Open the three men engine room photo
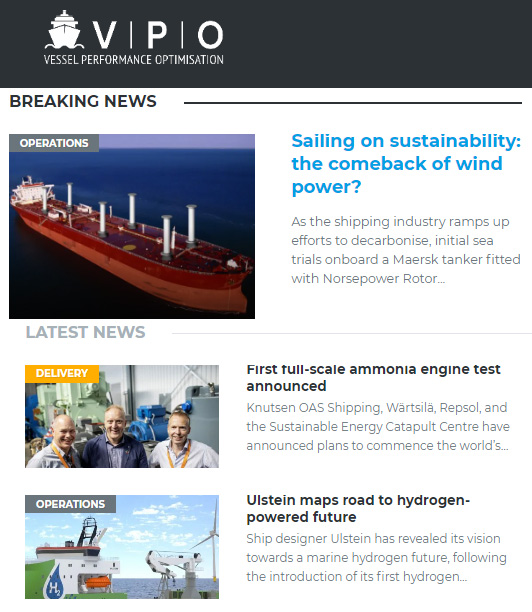This screenshot has width=532, height=612. (122, 416)
